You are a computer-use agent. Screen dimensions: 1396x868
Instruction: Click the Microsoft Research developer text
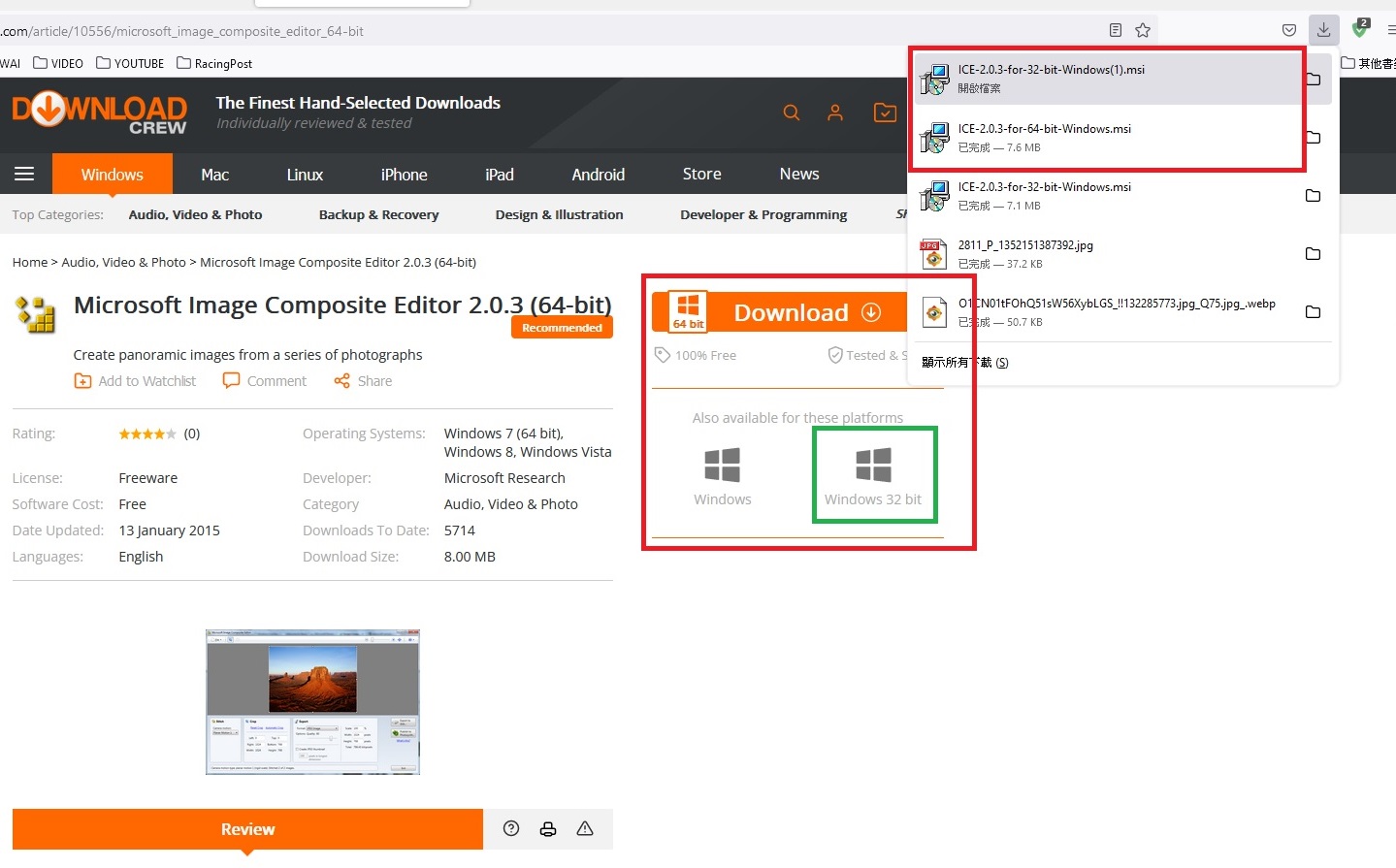pyautogui.click(x=504, y=478)
